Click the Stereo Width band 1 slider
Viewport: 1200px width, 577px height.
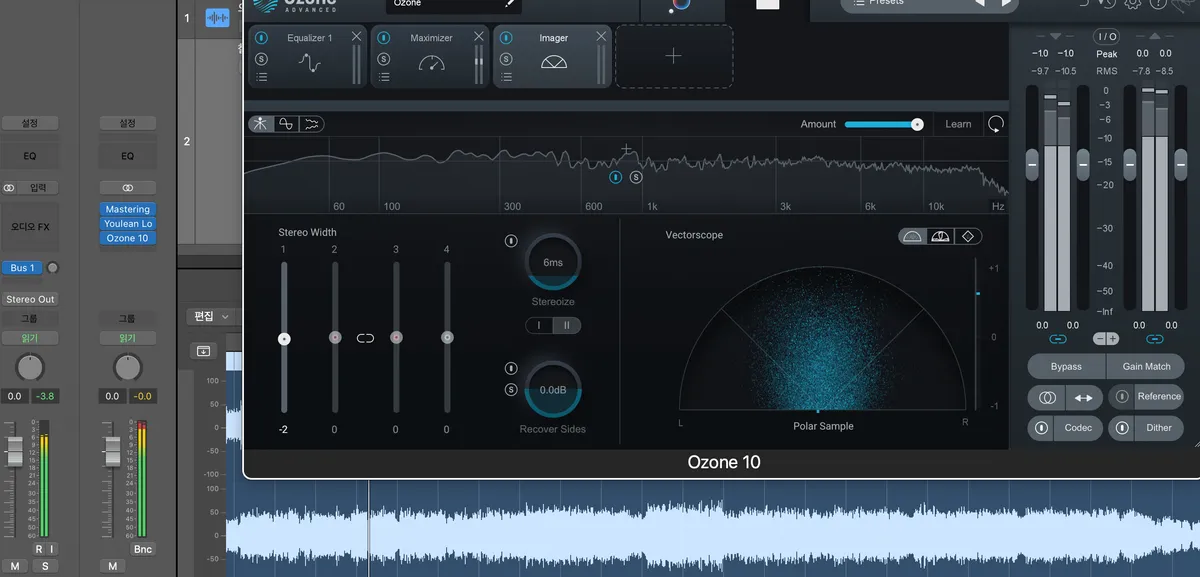pyautogui.click(x=284, y=337)
